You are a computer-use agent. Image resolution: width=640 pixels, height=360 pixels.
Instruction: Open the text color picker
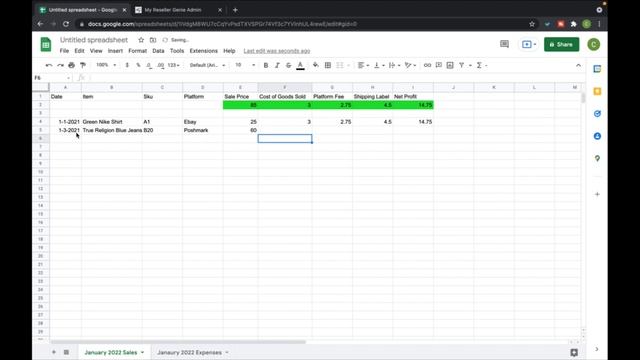pyautogui.click(x=300, y=65)
